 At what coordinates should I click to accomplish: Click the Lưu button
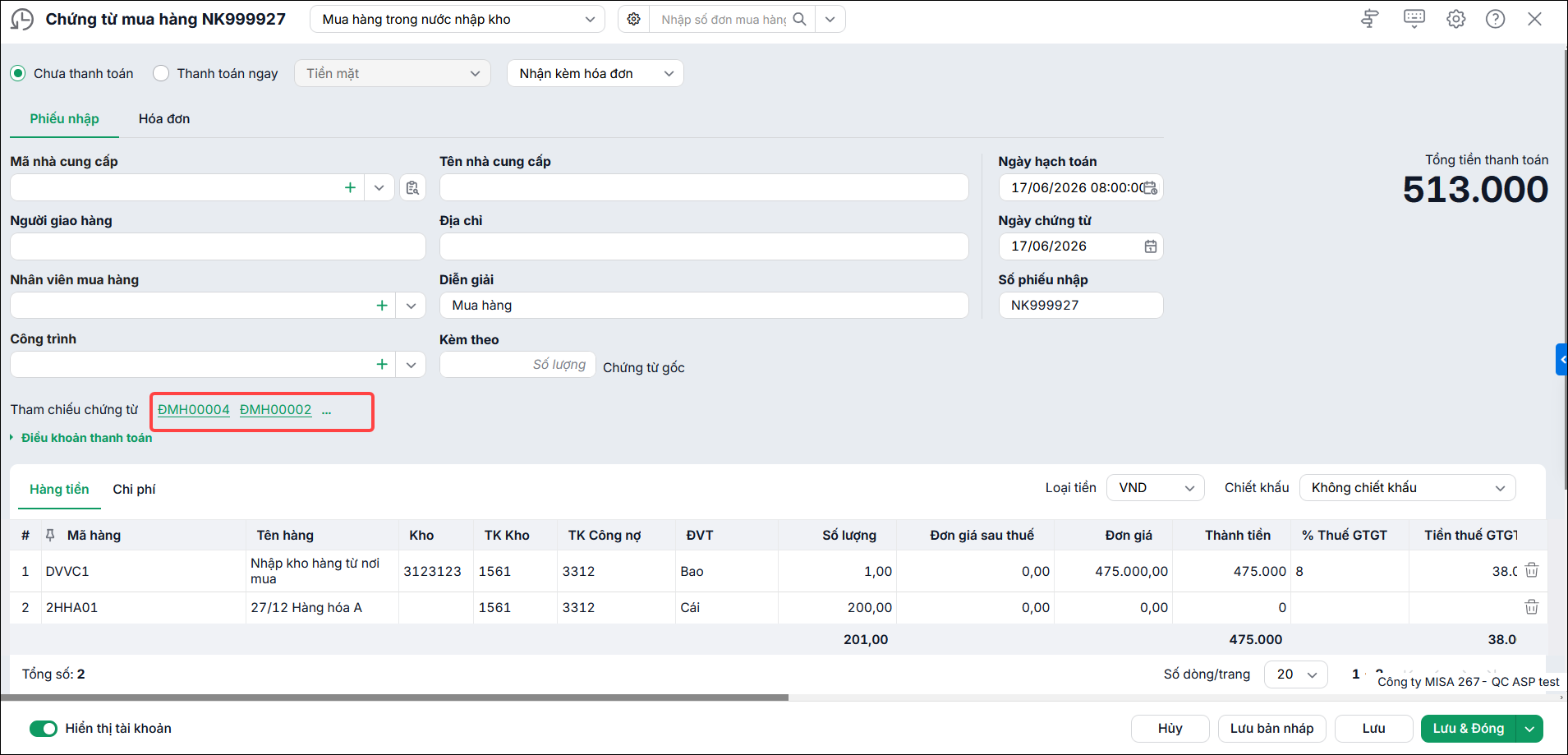click(x=1374, y=729)
